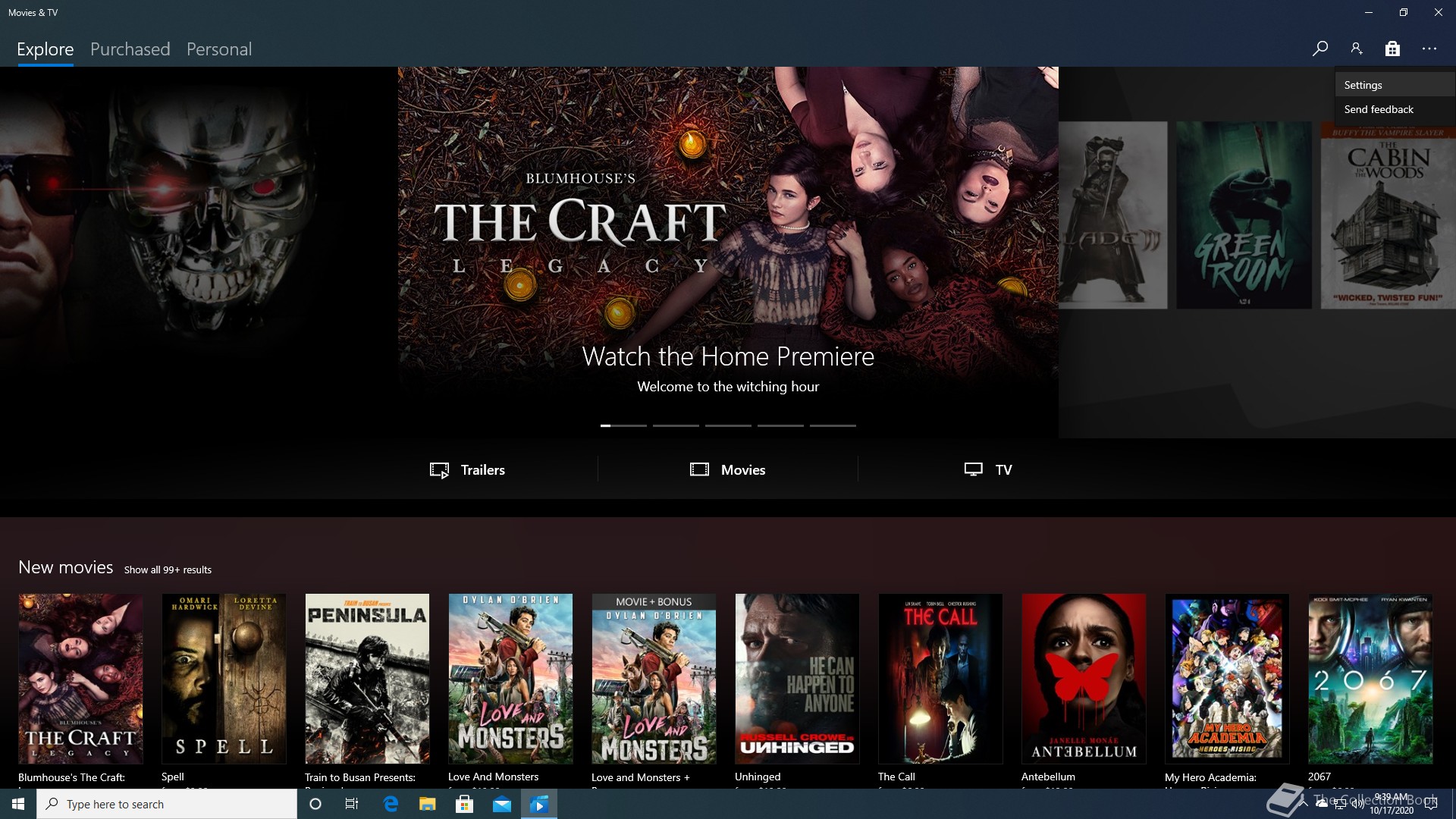
Task: Click 'Train to Busan Presents:' title text
Action: click(360, 777)
